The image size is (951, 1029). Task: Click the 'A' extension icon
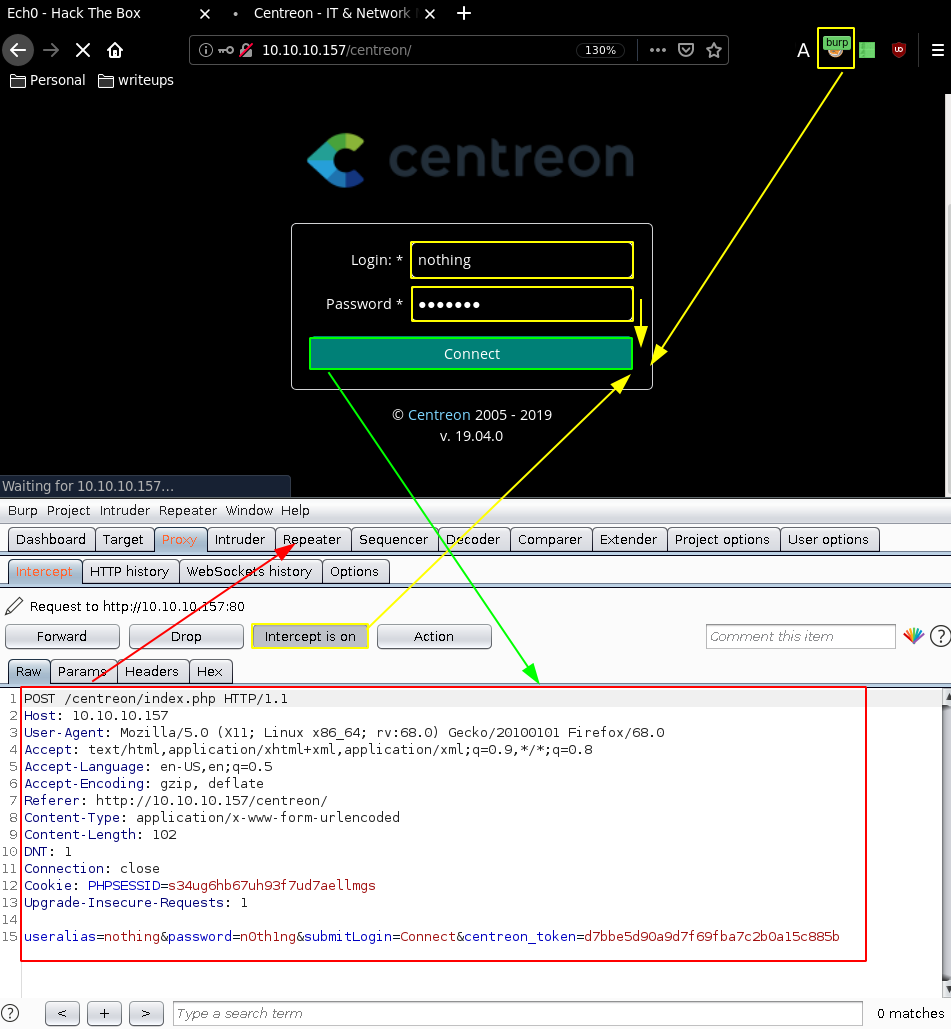pos(803,51)
